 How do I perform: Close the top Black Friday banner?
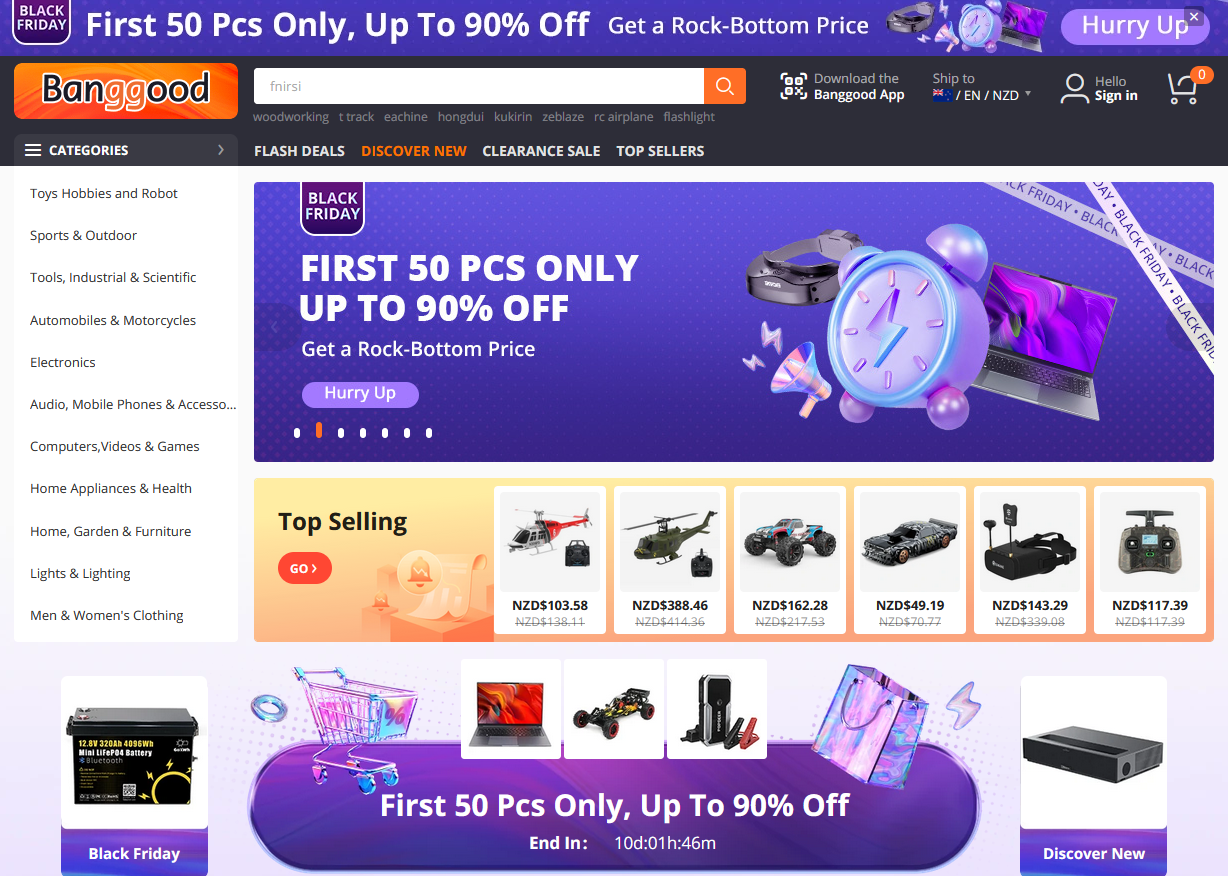(1193, 17)
